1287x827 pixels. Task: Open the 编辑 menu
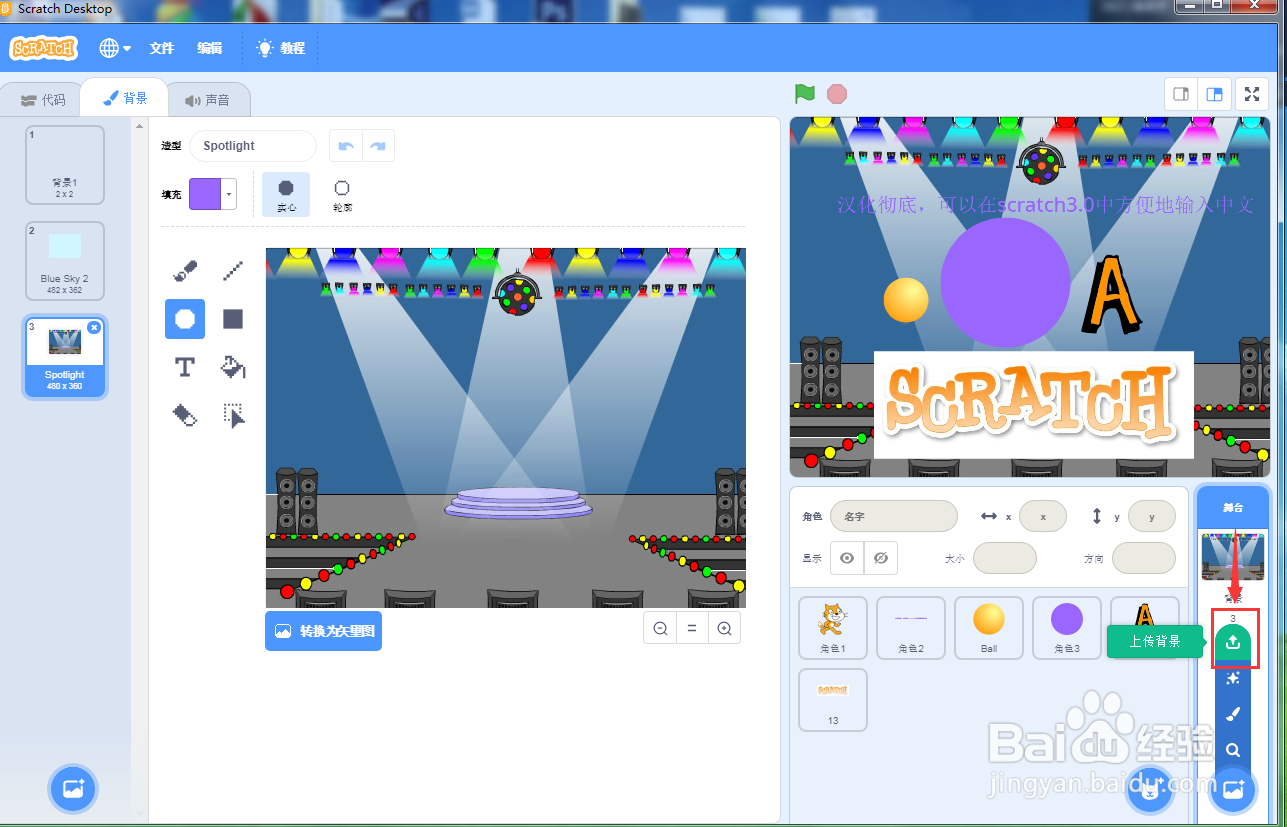(x=210, y=47)
